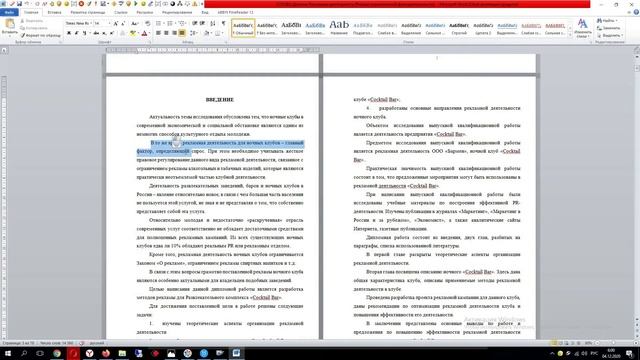The image size is (640, 360).
Task: Open the ABBYY FineReader 11 tab
Action: point(235,12)
